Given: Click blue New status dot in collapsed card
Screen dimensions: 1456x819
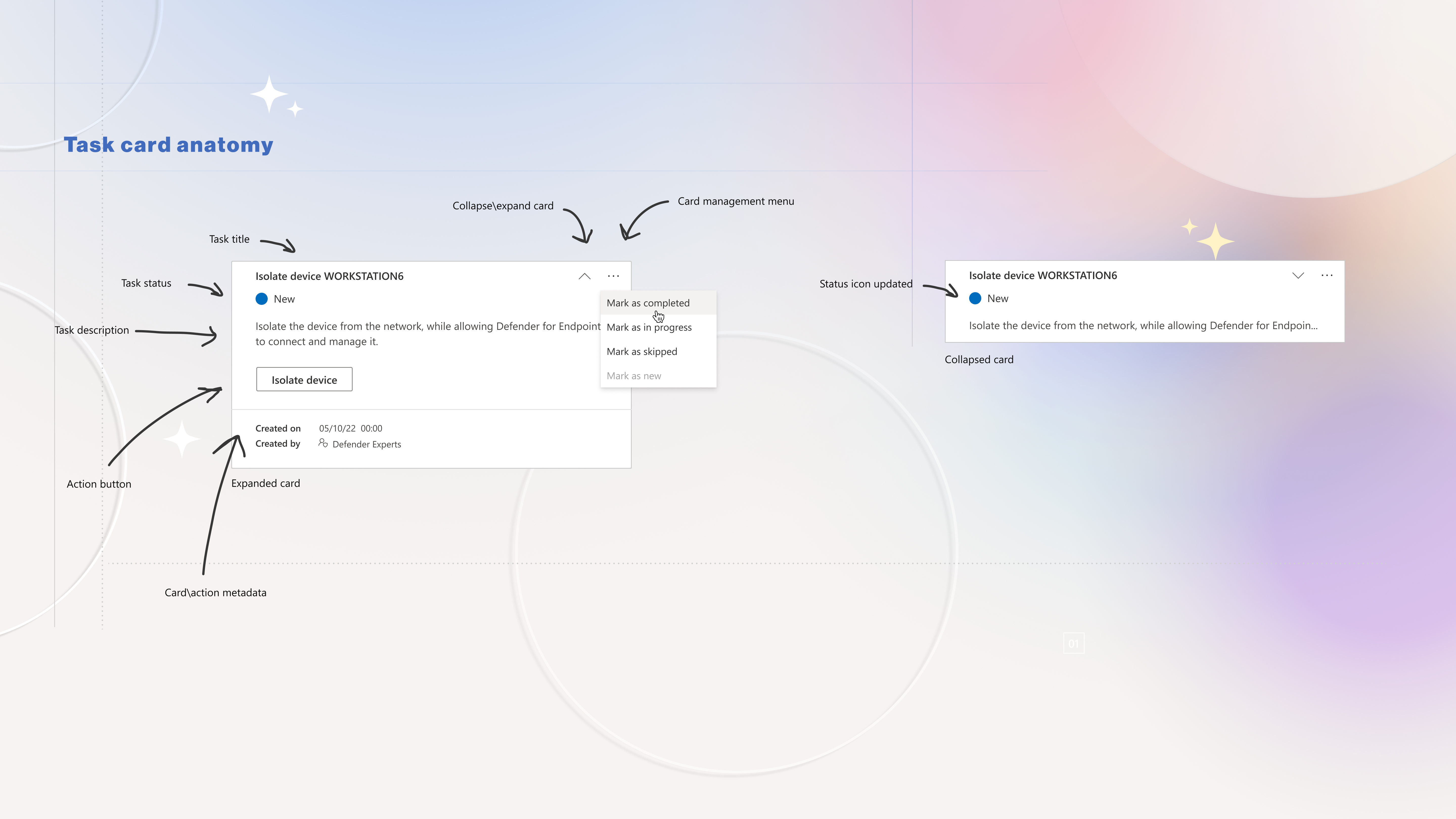Looking at the screenshot, I should pyautogui.click(x=975, y=299).
